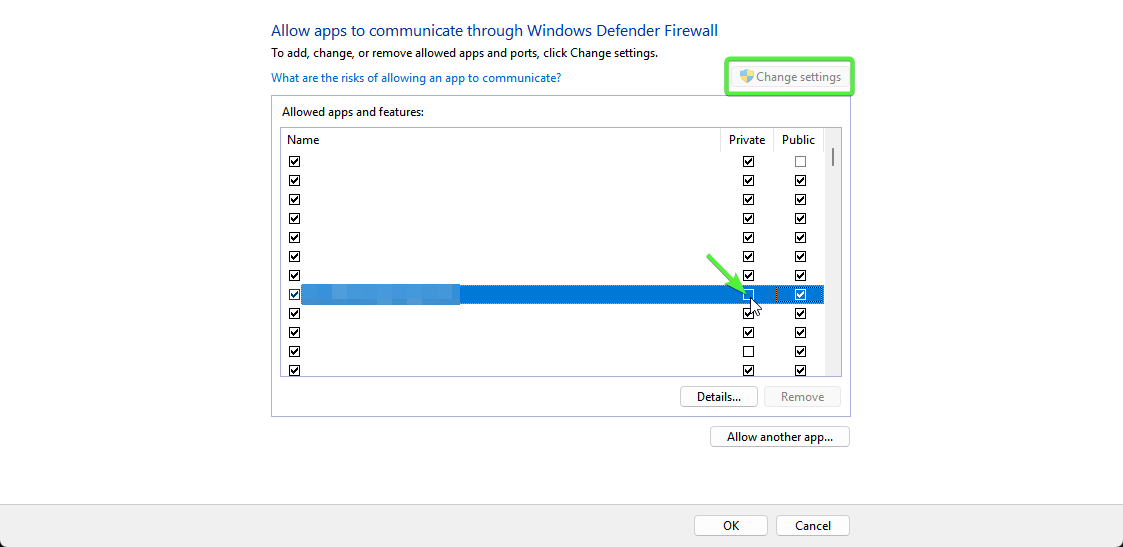Uncheck Public checkbox in the highlighted row
Screen dimensions: 1123x547
pyautogui.click(x=800, y=295)
